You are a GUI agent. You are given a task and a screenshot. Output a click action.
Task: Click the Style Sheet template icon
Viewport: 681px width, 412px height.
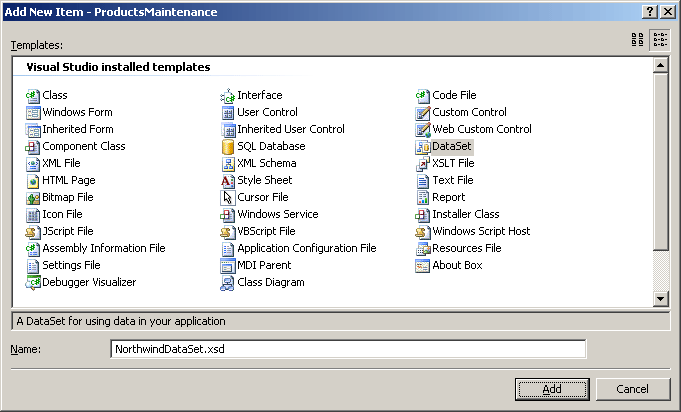tap(228, 180)
